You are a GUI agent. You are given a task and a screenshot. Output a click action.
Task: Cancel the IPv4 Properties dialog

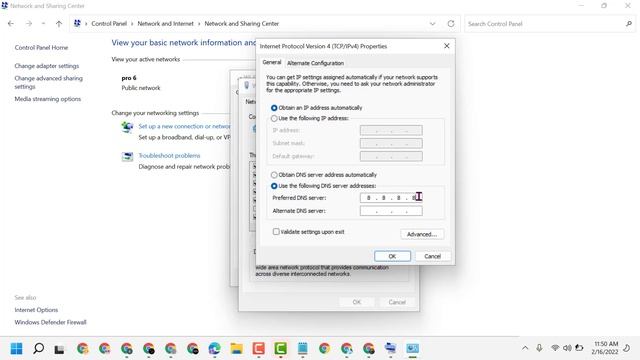(x=432, y=256)
